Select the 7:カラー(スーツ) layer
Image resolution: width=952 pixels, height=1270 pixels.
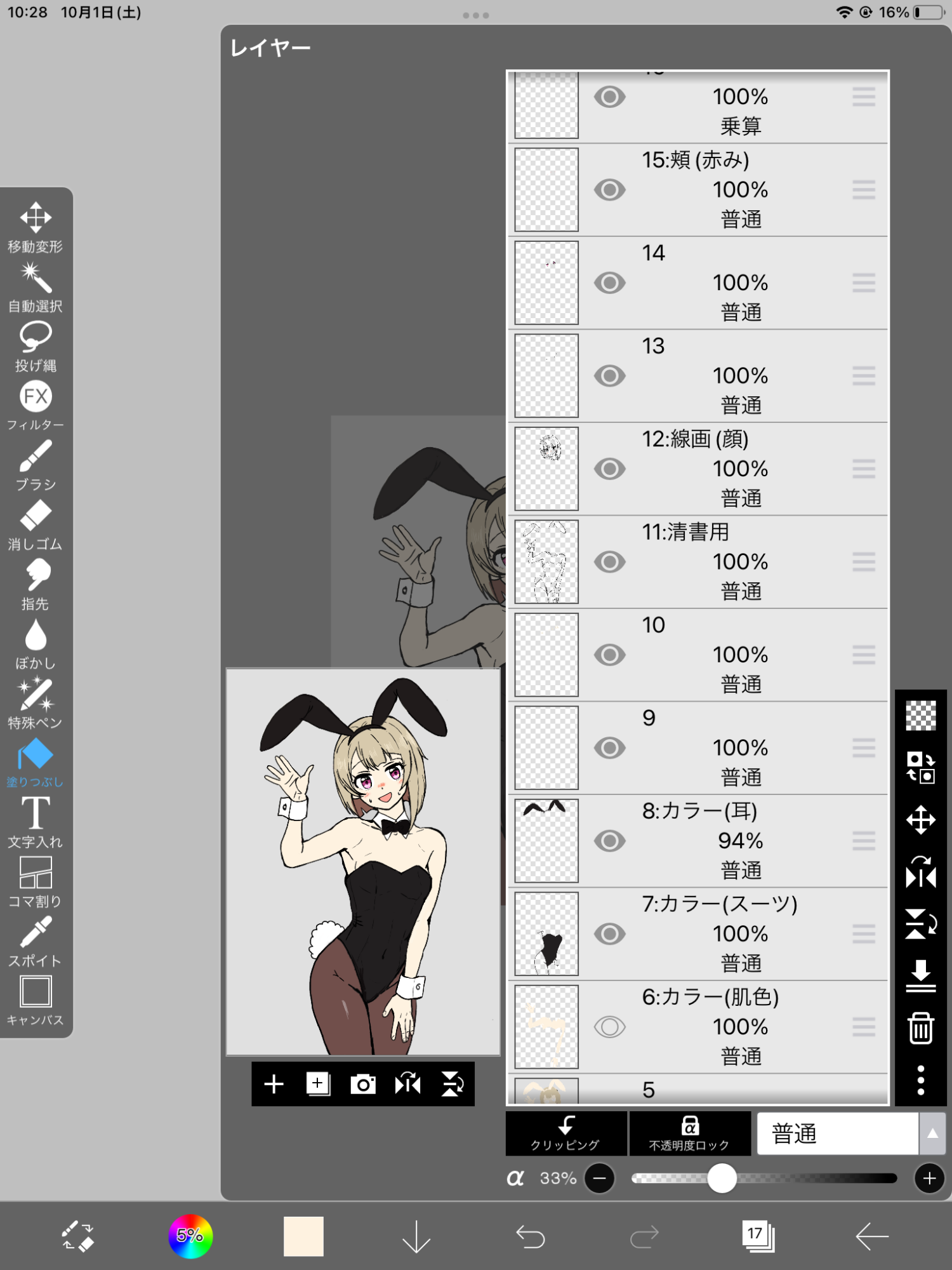point(717,933)
